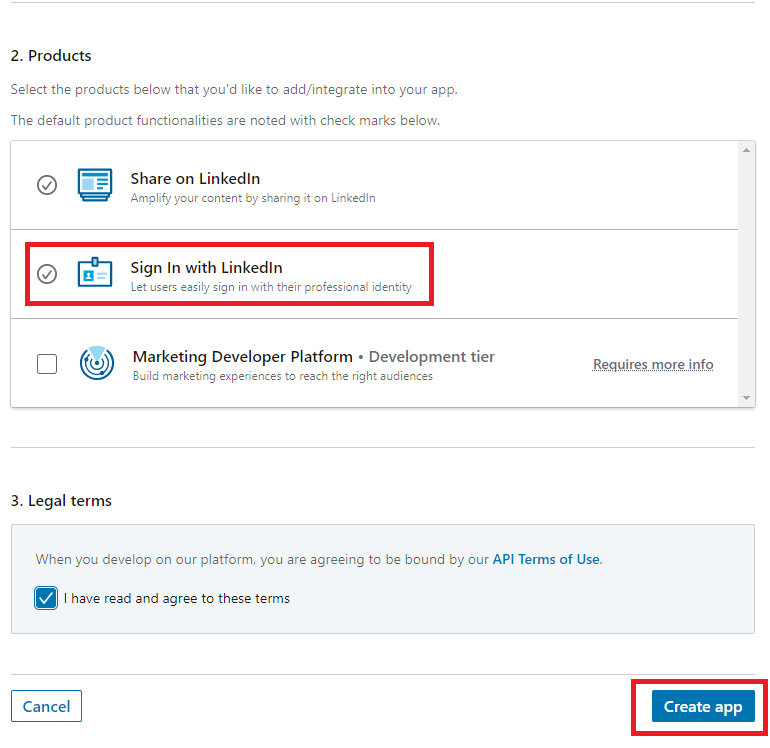Toggle the Sign In with LinkedIn check mark
The image size is (770, 748).
pyautogui.click(x=47, y=274)
